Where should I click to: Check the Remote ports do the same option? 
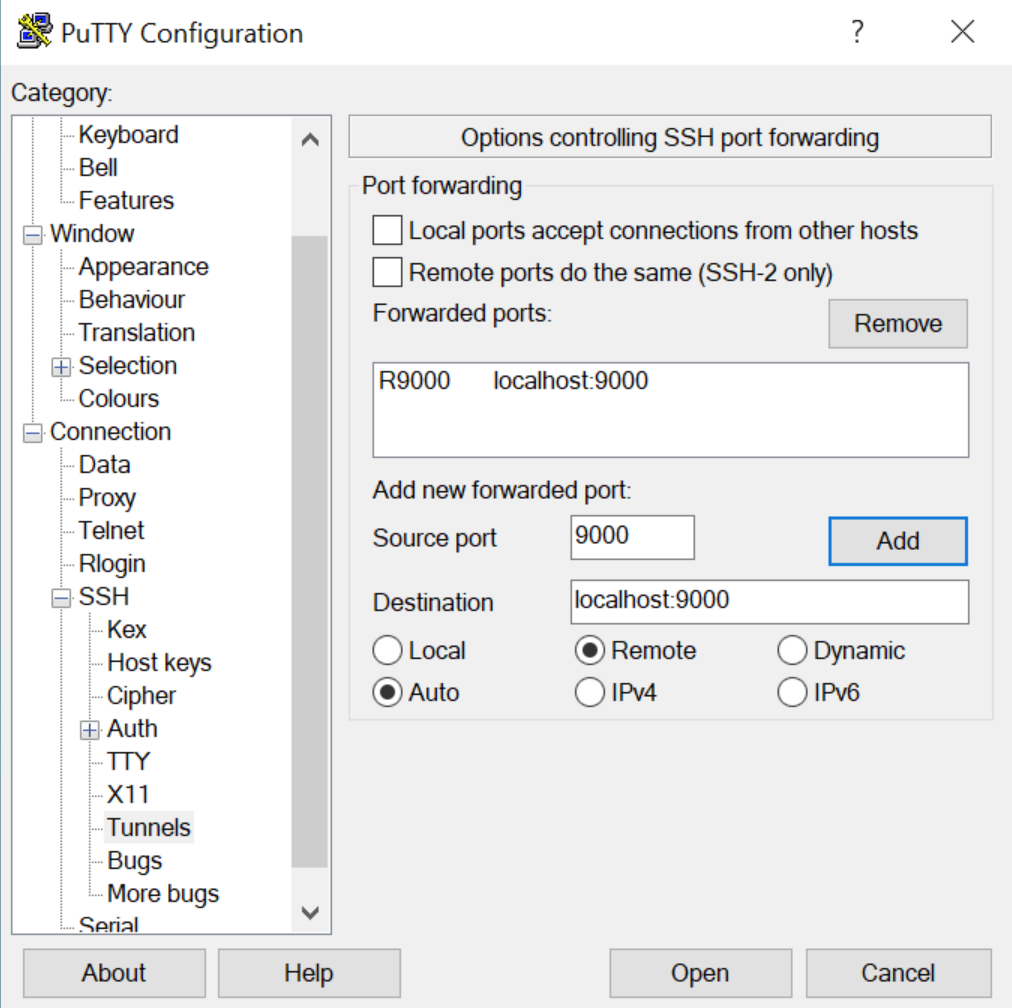tap(386, 271)
